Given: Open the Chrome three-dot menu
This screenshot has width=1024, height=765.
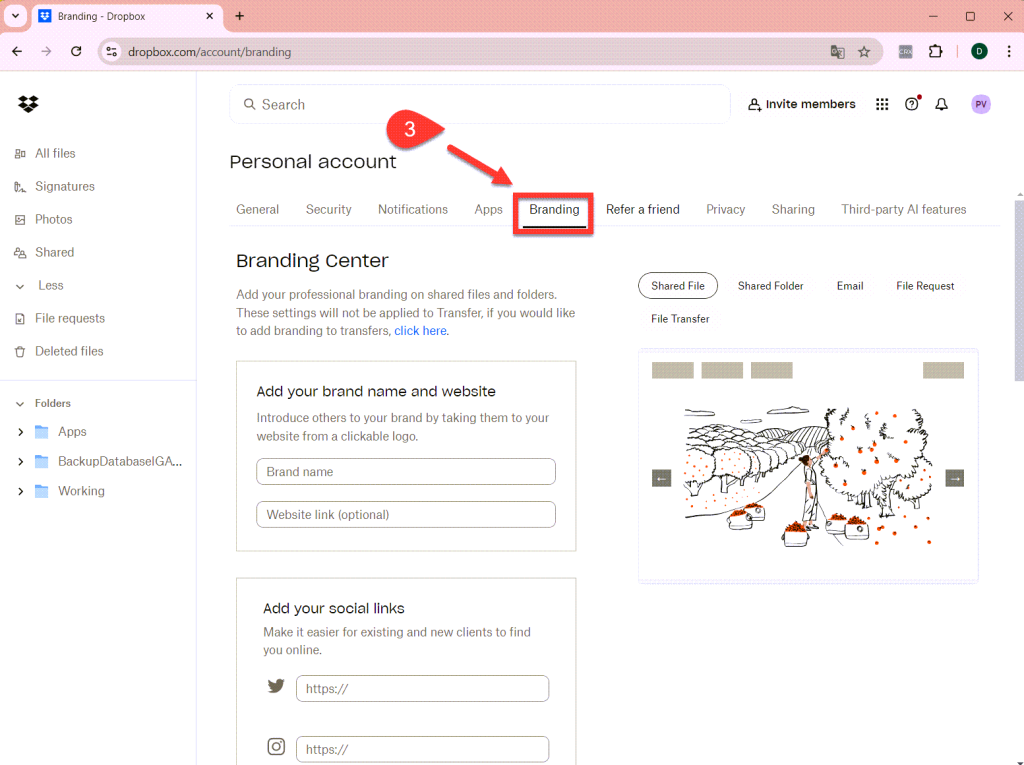Looking at the screenshot, I should (x=1009, y=52).
